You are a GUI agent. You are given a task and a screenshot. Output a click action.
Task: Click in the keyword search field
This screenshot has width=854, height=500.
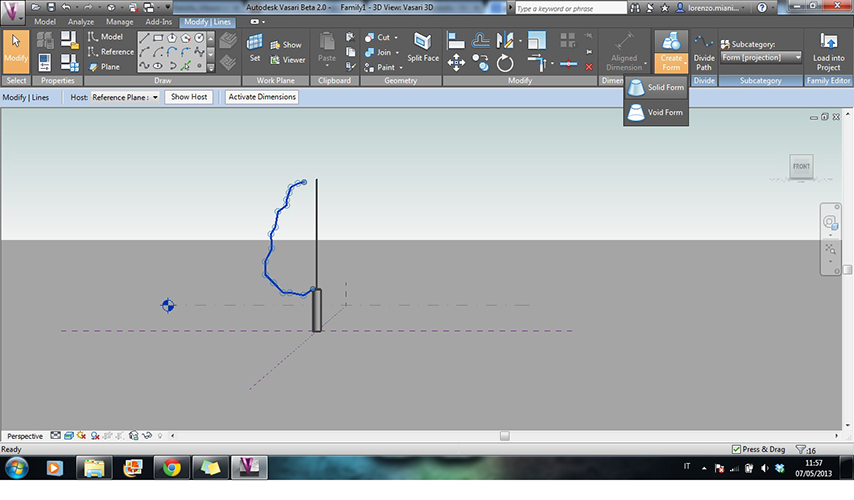pos(571,8)
